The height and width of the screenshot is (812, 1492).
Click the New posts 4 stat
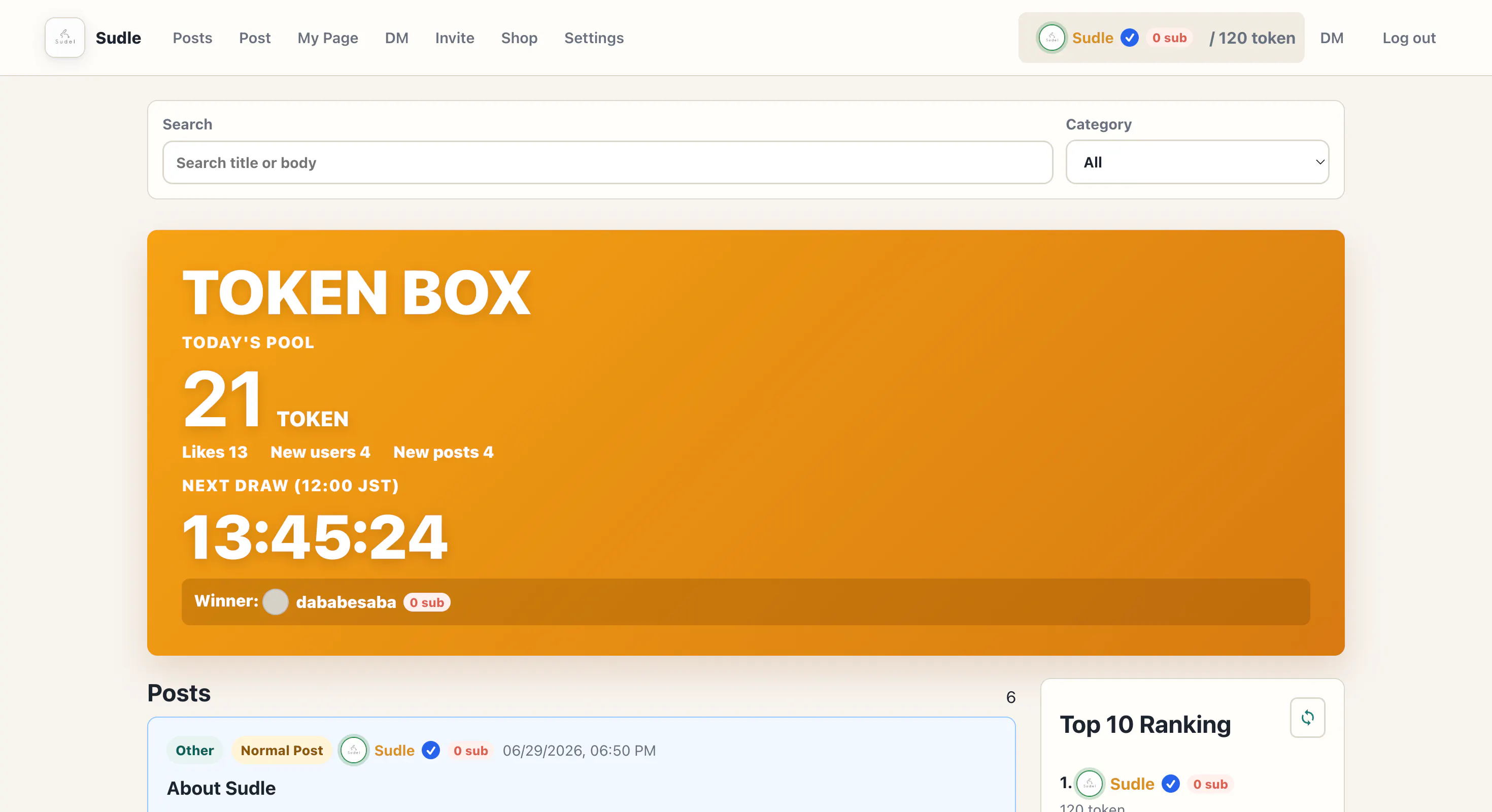point(443,452)
